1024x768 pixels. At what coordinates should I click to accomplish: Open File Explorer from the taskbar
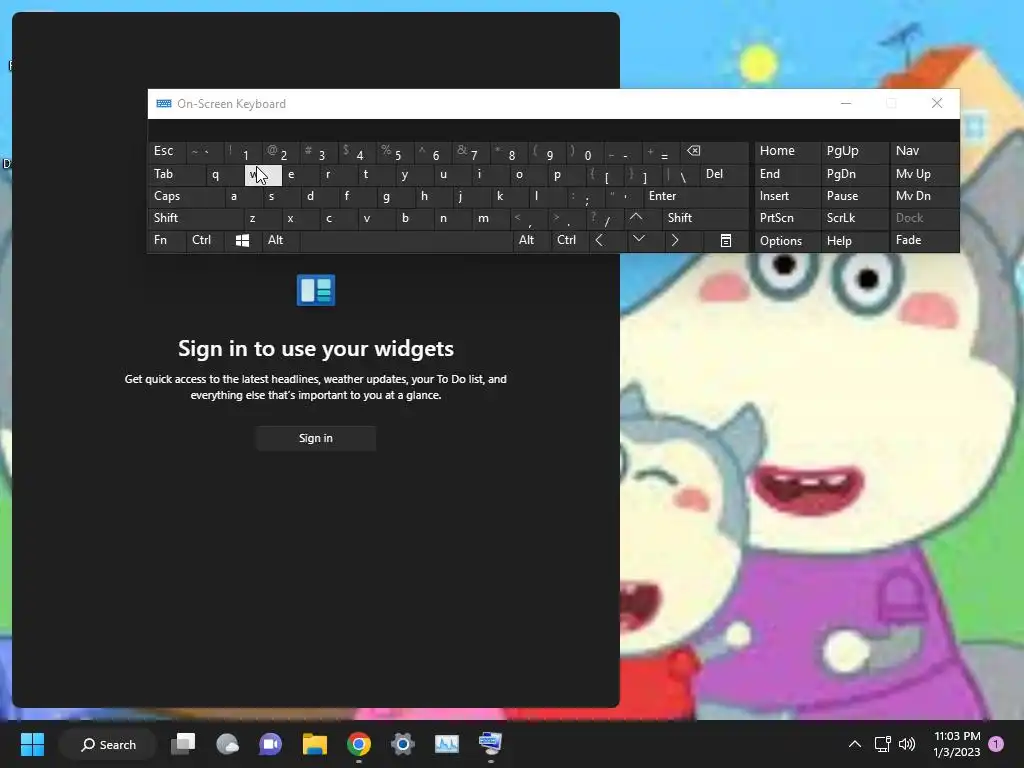315,744
